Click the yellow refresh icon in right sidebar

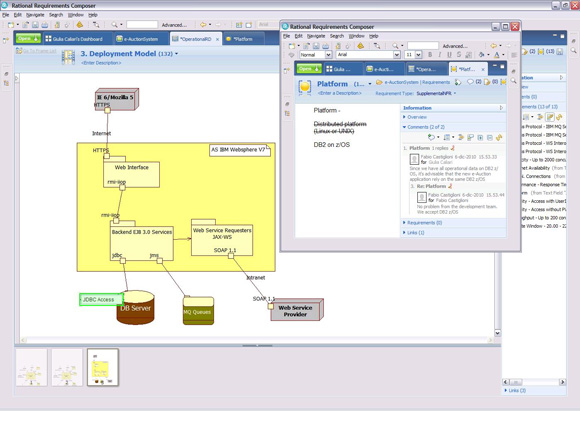point(559,117)
